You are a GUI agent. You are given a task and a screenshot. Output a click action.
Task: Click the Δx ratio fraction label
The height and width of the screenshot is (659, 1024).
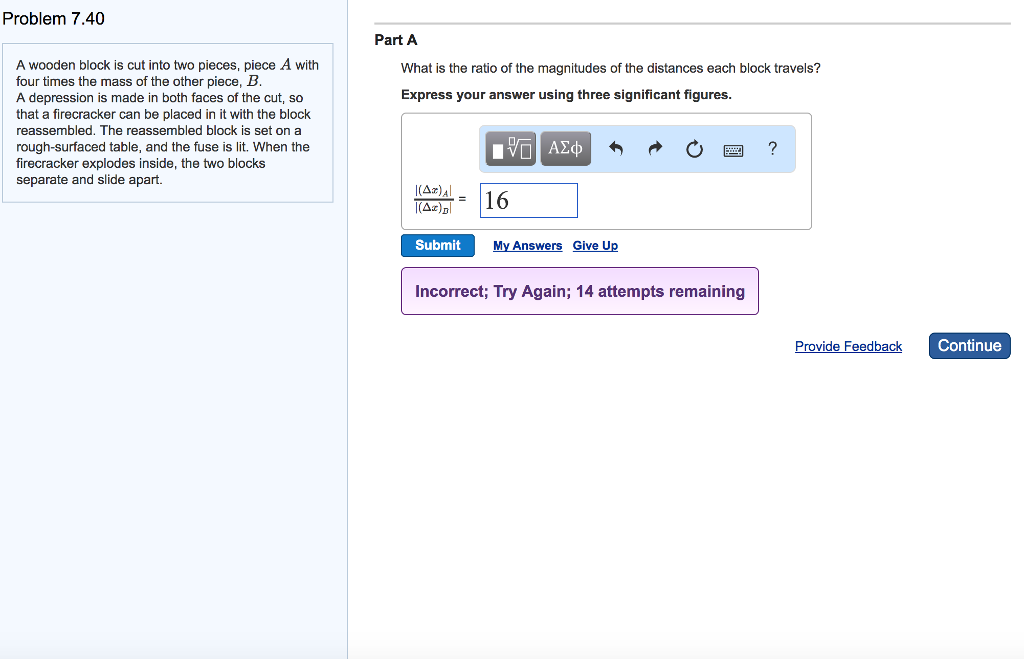pos(432,199)
